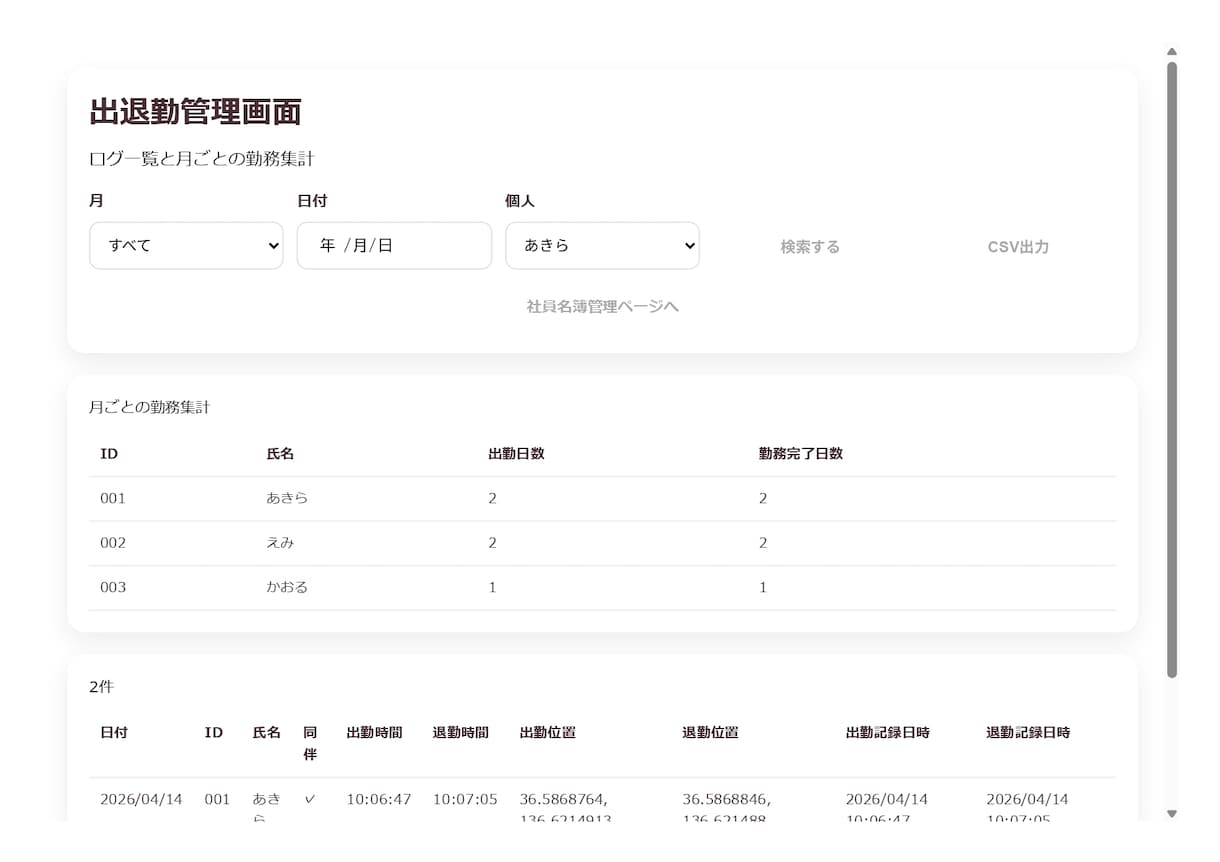The height and width of the screenshot is (862, 1220).
Task: Click the 日付 date input field
Action: (x=394, y=246)
